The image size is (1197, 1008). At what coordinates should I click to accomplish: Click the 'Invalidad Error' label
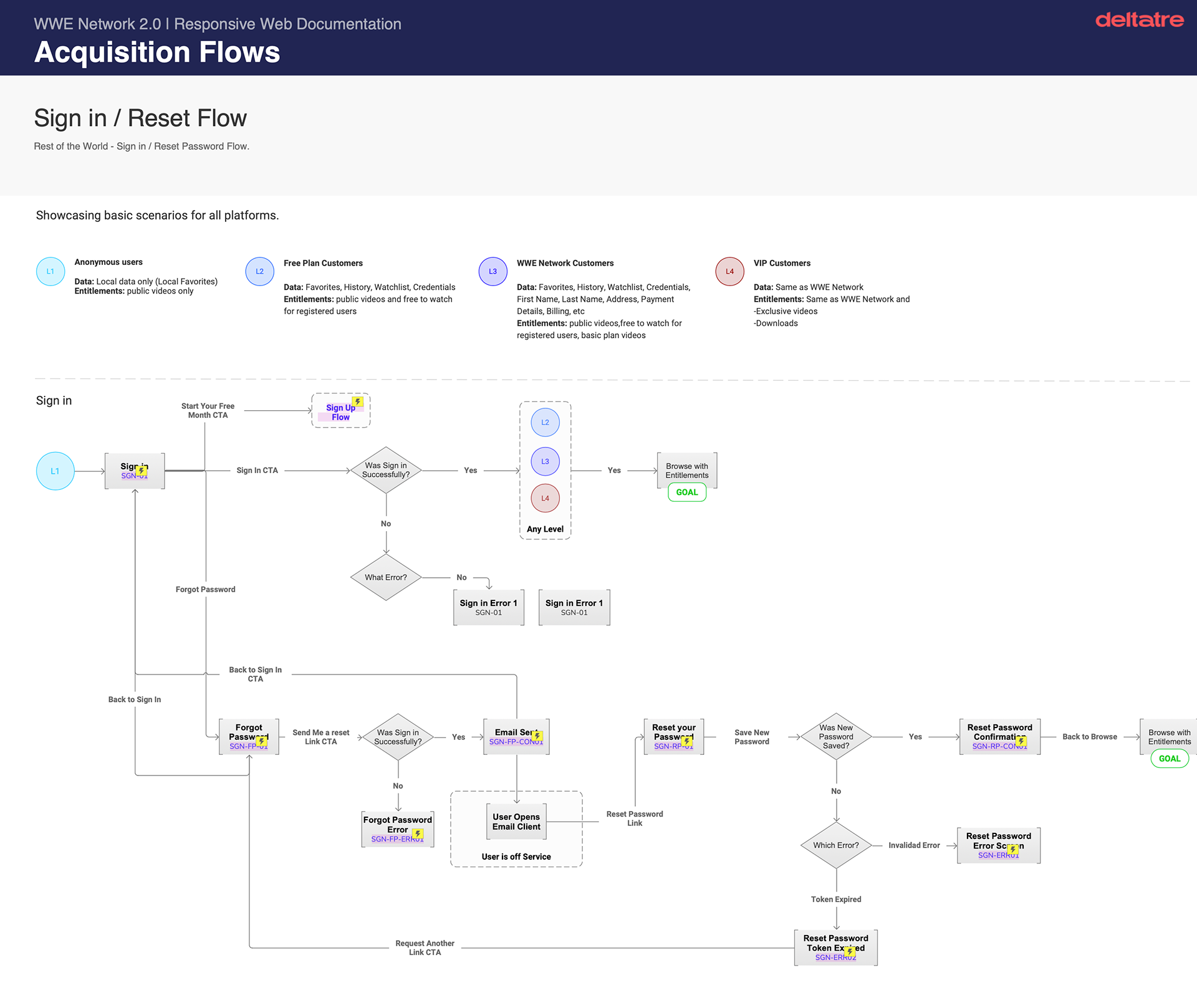914,846
